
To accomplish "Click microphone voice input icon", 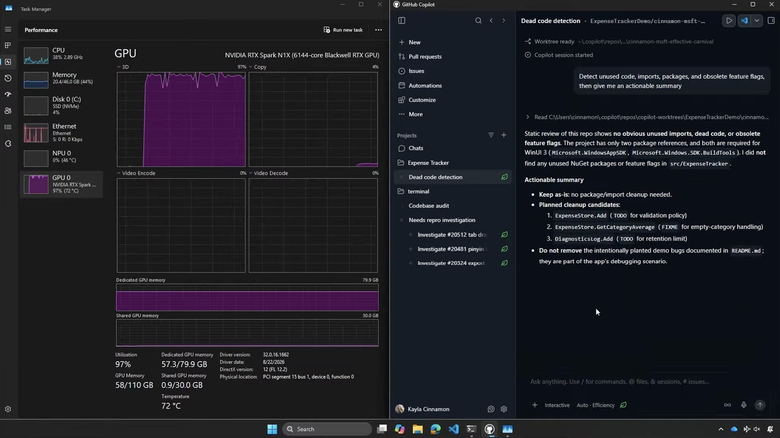I will tap(744, 405).
